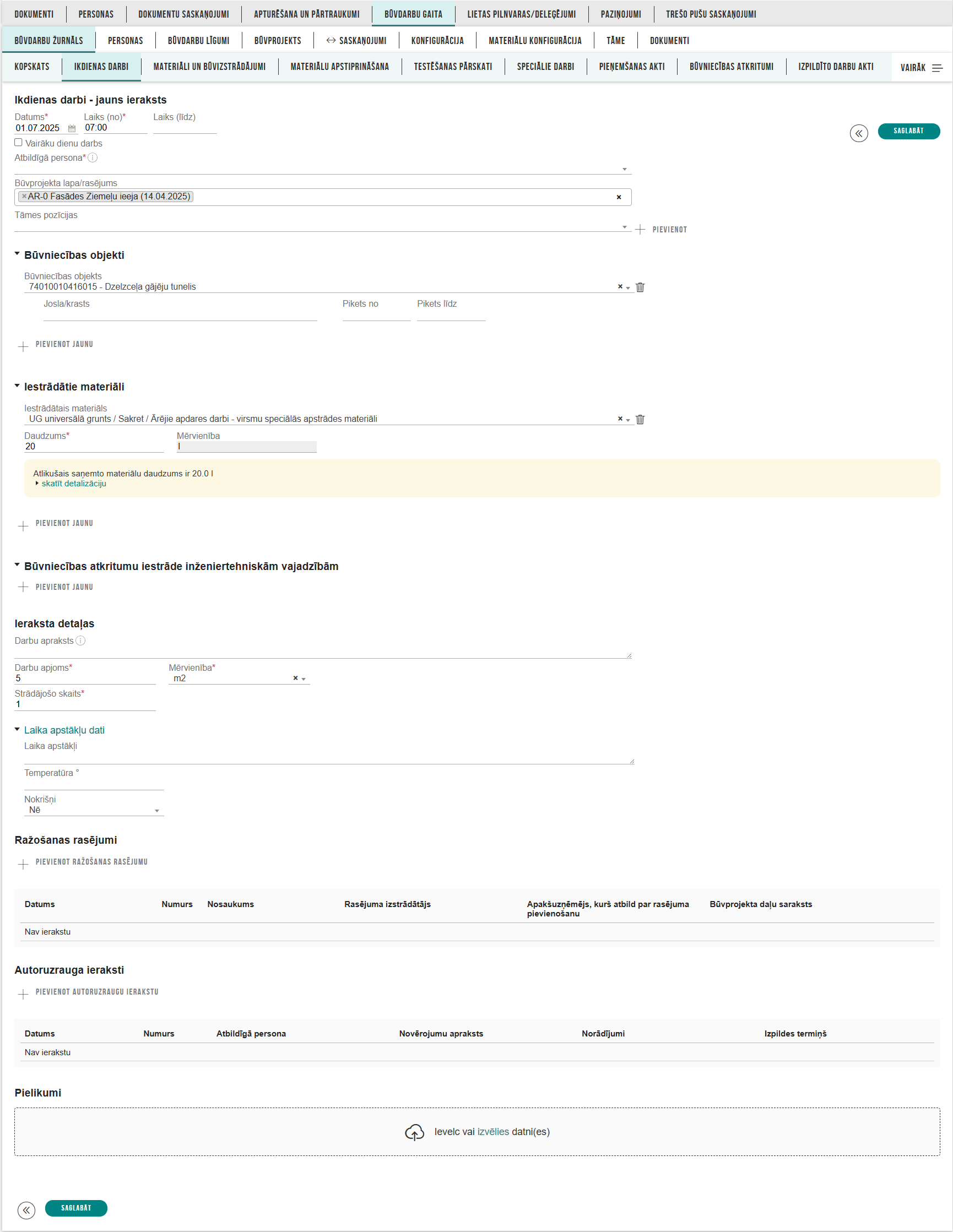The image size is (953, 1232).
Task: Click the top back arrow circle icon
Action: pos(858,133)
